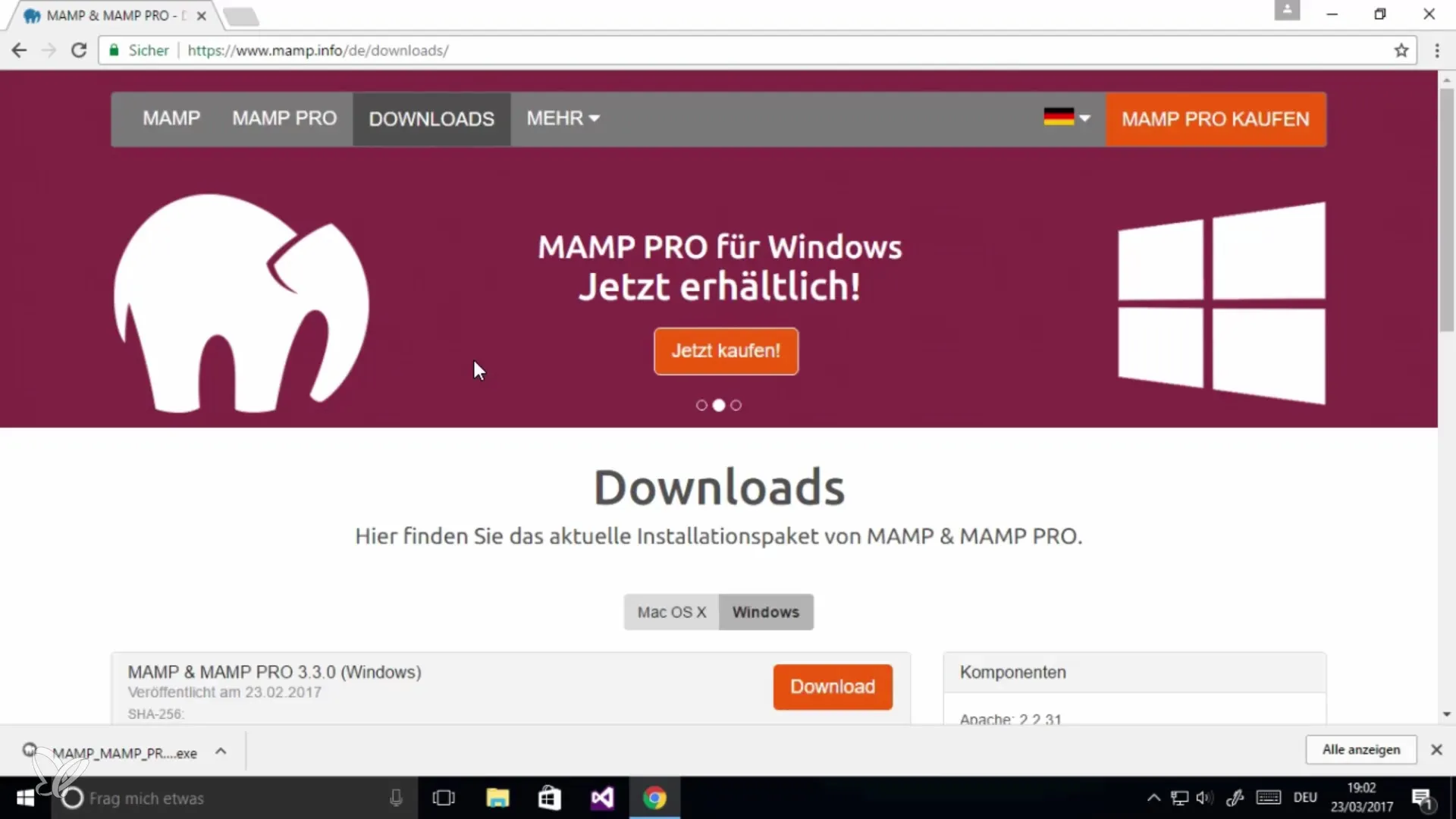Click the MAMP & MAMP PRO 3.3.0 (Windows) title

[x=275, y=673]
